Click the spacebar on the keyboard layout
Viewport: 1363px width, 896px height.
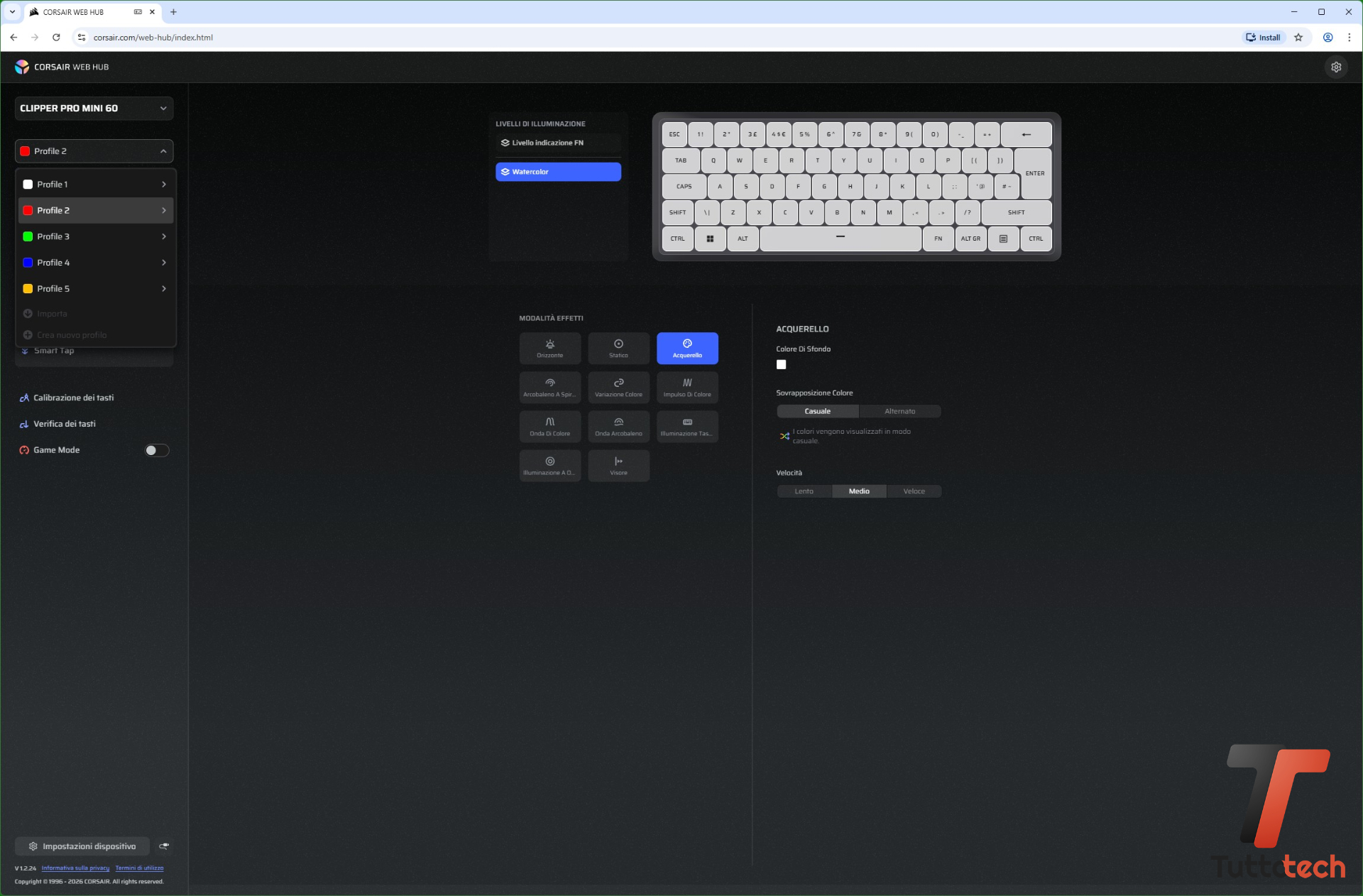click(841, 239)
